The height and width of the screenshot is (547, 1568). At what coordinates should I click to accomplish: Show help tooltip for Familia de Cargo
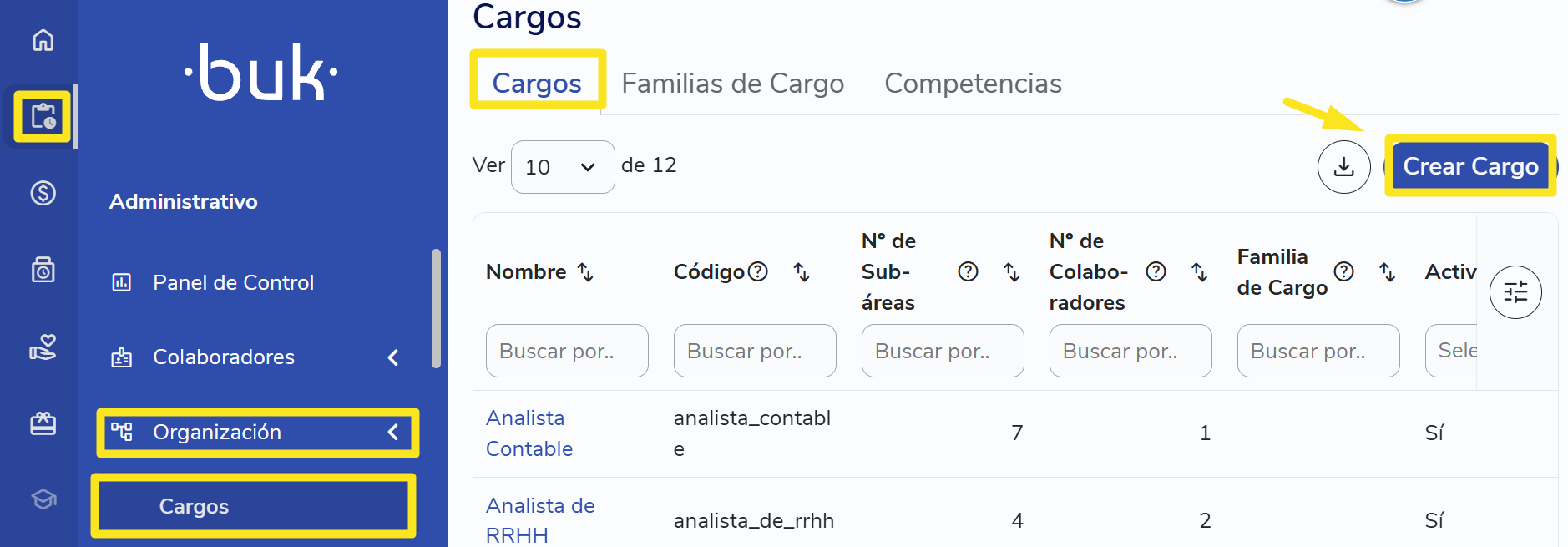pyautogui.click(x=1343, y=271)
